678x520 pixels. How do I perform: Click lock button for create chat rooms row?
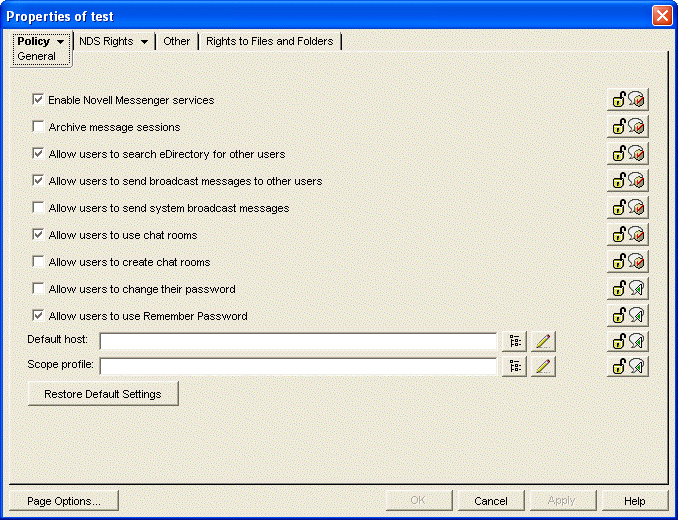(627, 262)
